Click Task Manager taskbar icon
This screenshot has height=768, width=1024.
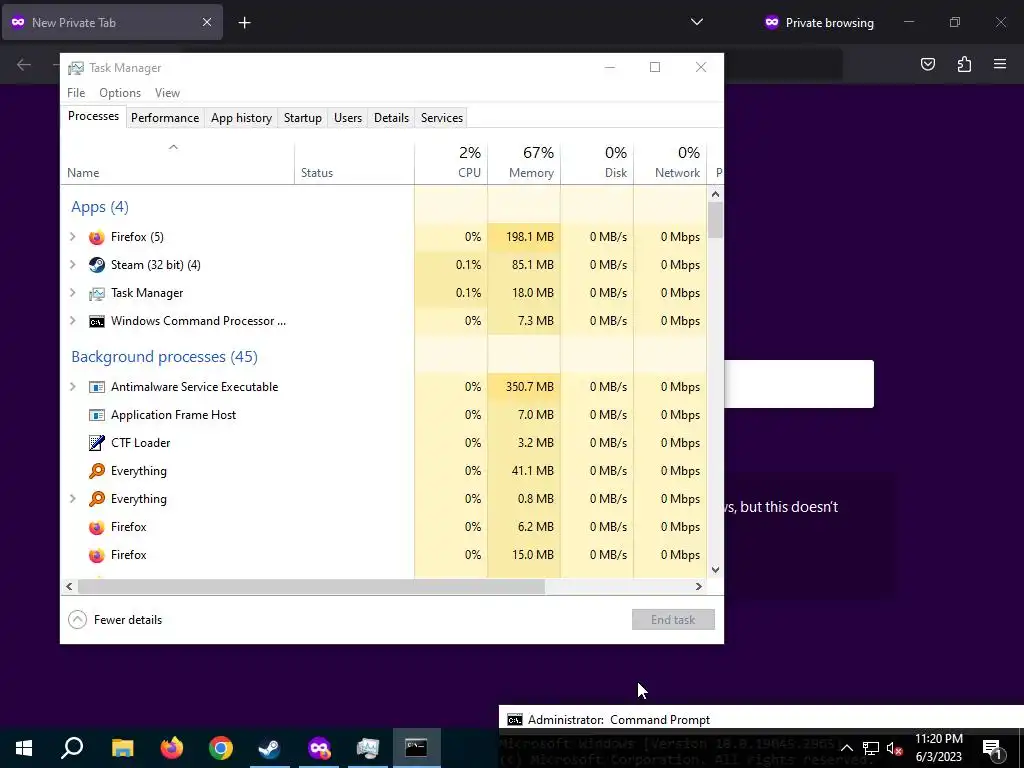(x=368, y=748)
